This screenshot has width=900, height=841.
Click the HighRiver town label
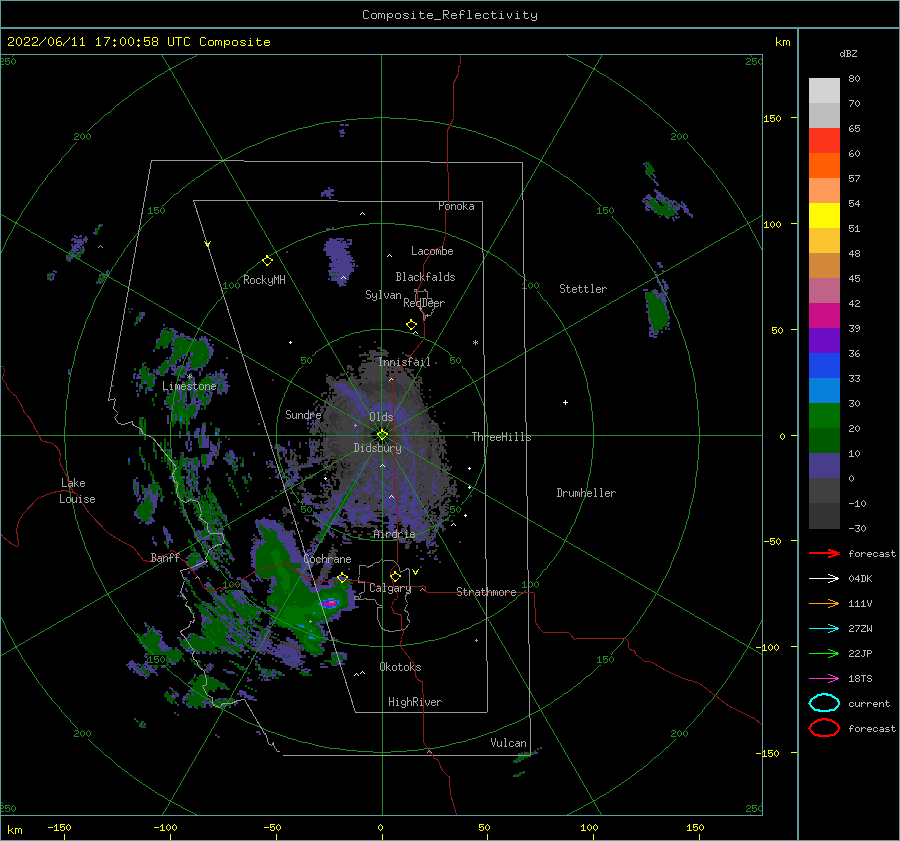[x=415, y=702]
